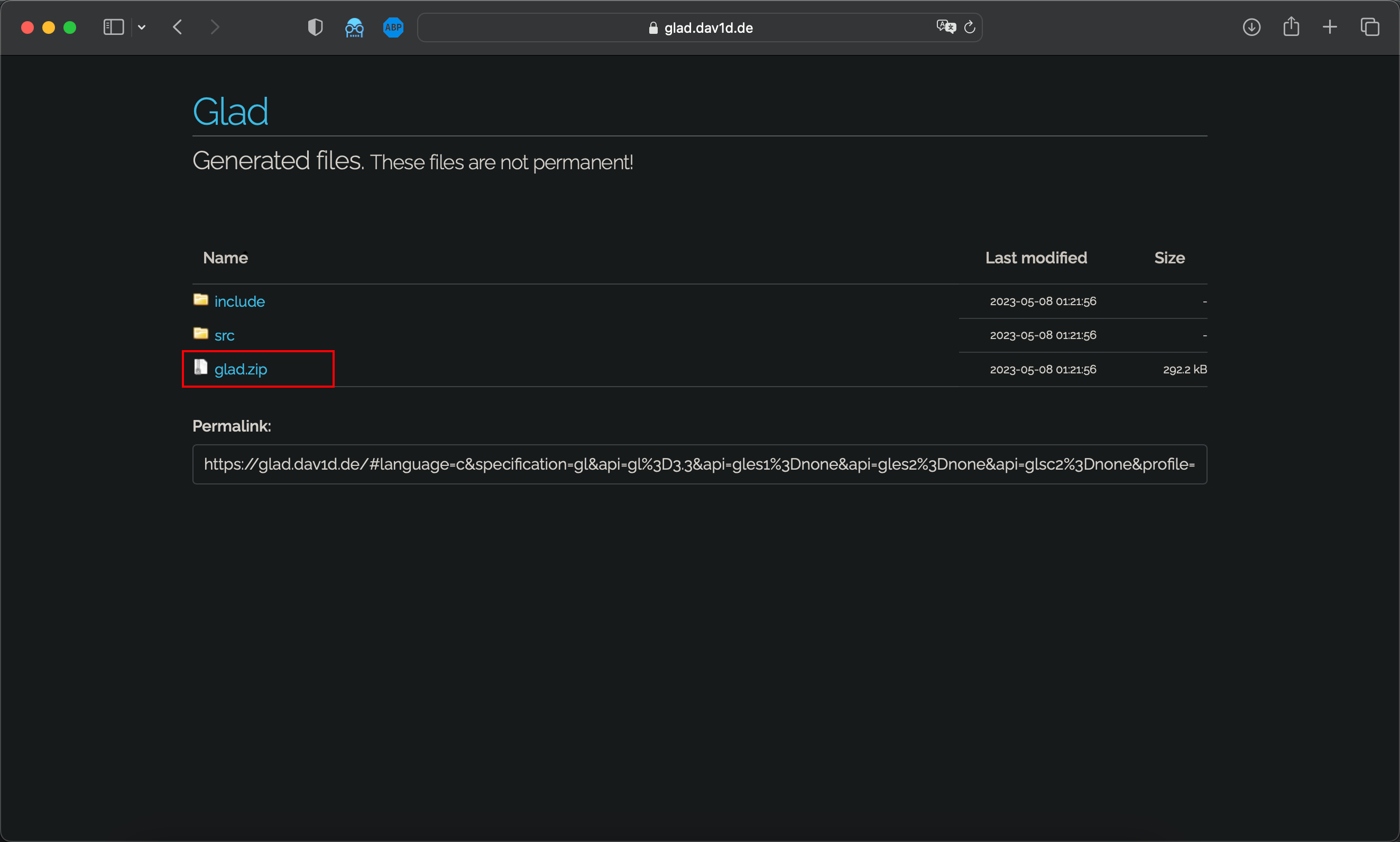
Task: Click the Permalink URL text field
Action: (699, 464)
